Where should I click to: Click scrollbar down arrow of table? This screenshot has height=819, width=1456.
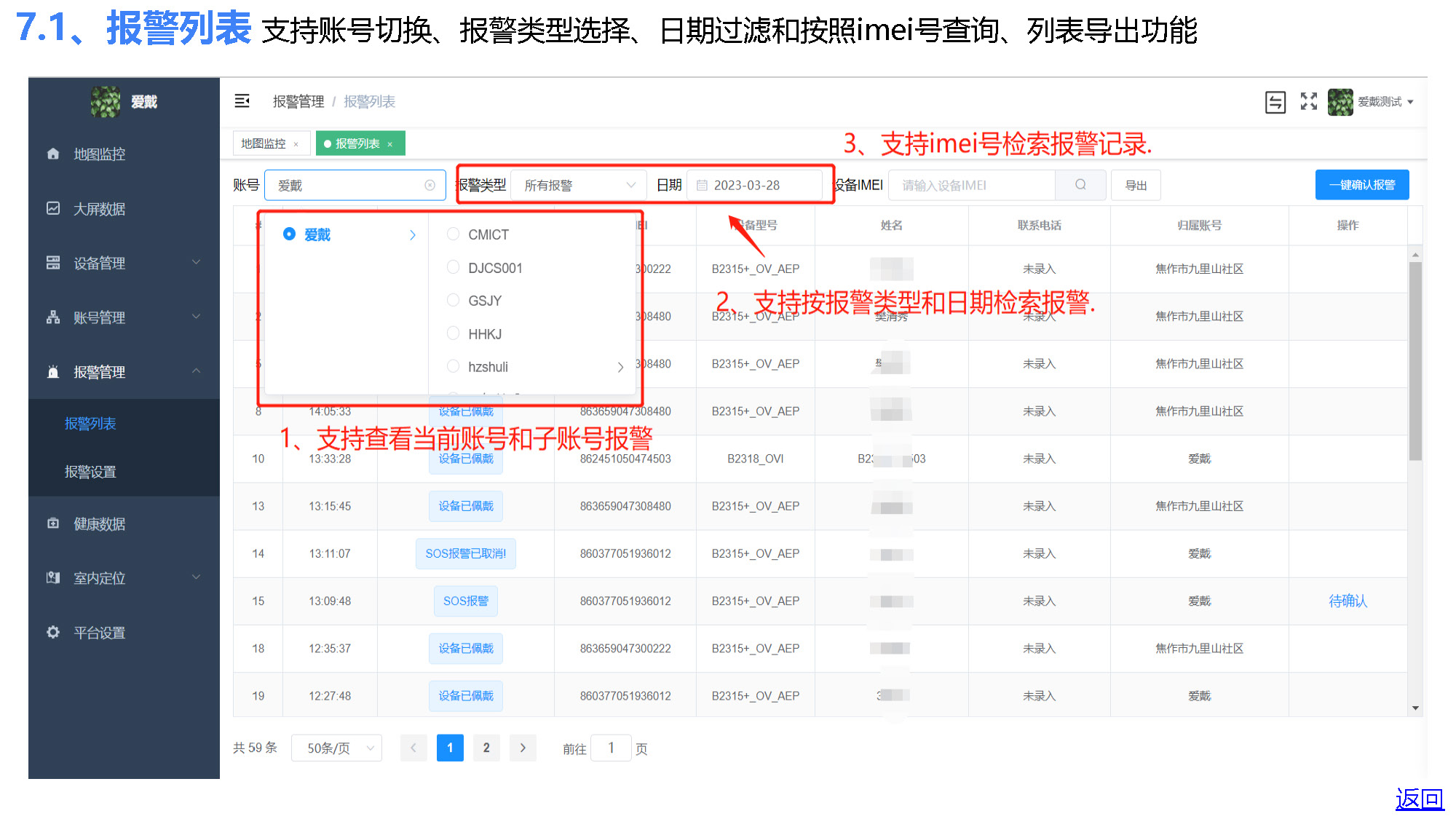click(1415, 708)
